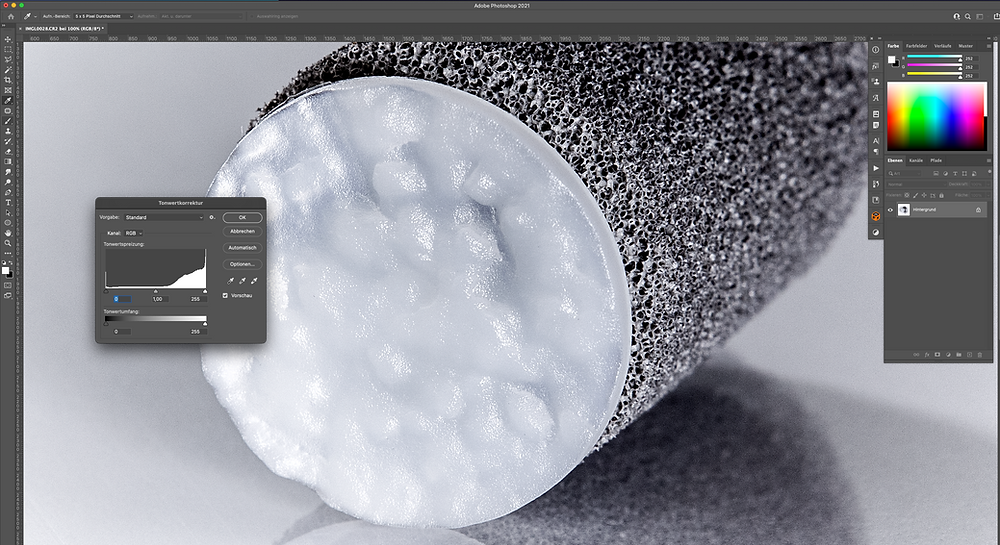The image size is (1000, 545).
Task: Toggle Quick Mask mode in toolbar
Action: [x=8, y=285]
